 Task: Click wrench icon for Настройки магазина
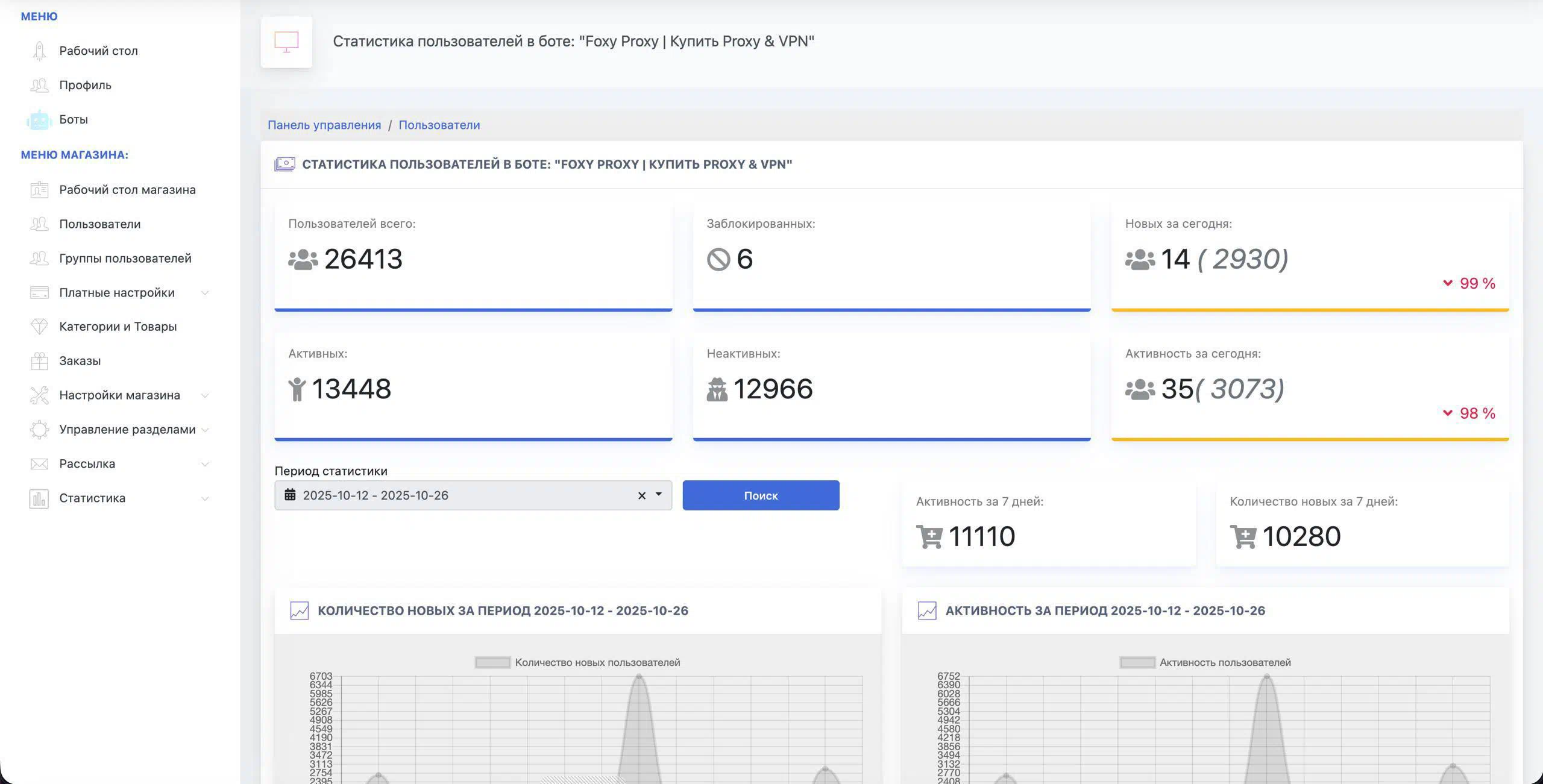pos(39,395)
